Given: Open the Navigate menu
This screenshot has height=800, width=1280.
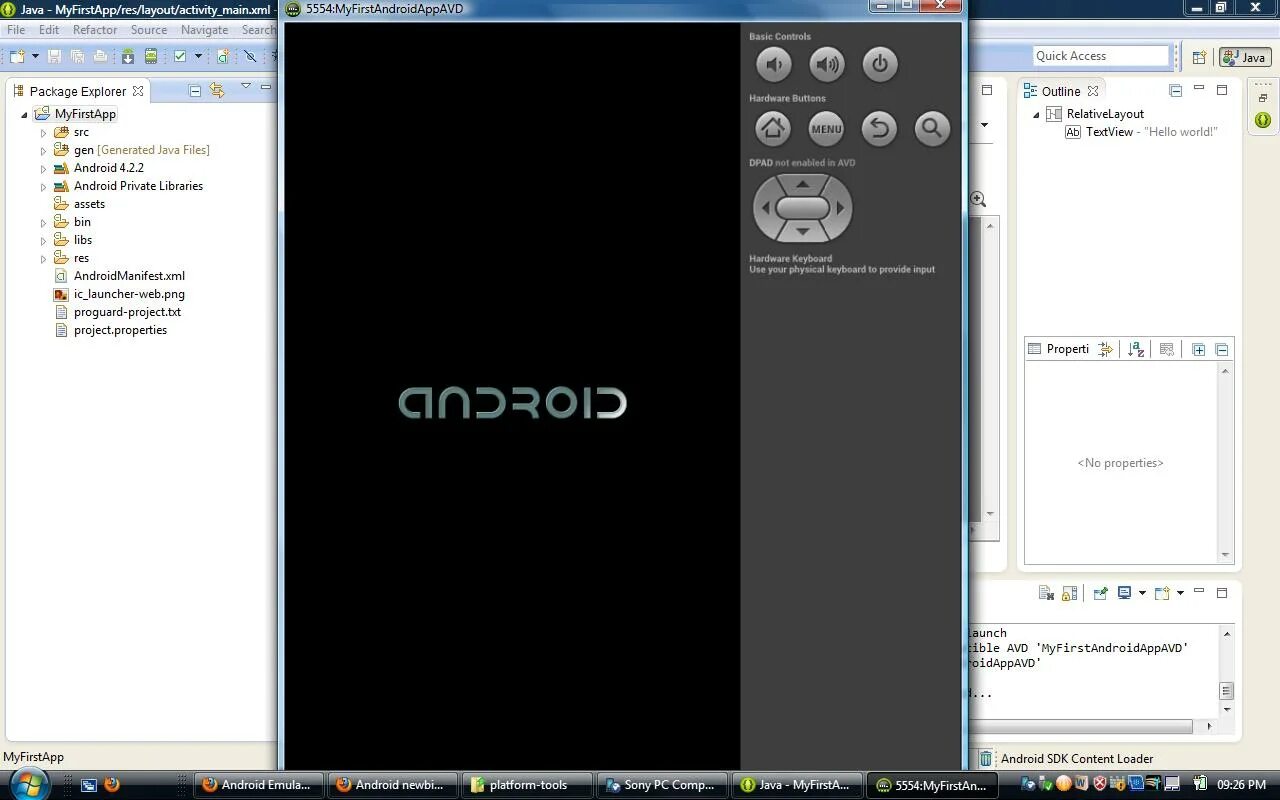Looking at the screenshot, I should click(x=204, y=30).
